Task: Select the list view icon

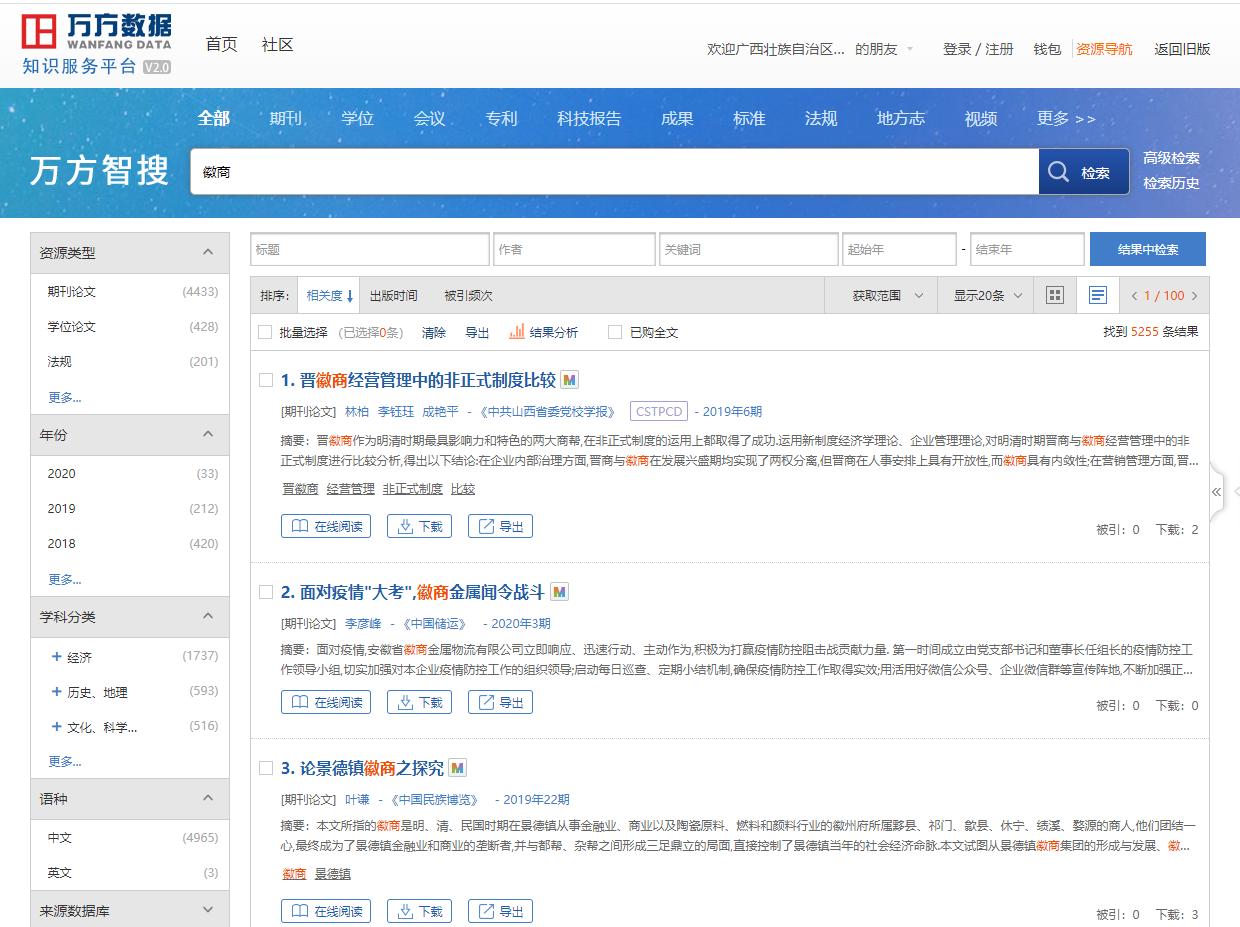Action: pyautogui.click(x=1097, y=295)
